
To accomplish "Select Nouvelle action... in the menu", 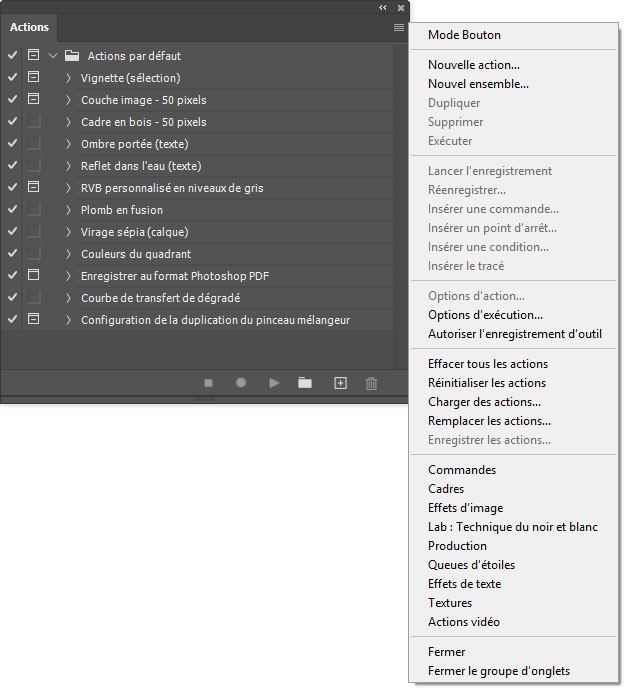I will (473, 65).
